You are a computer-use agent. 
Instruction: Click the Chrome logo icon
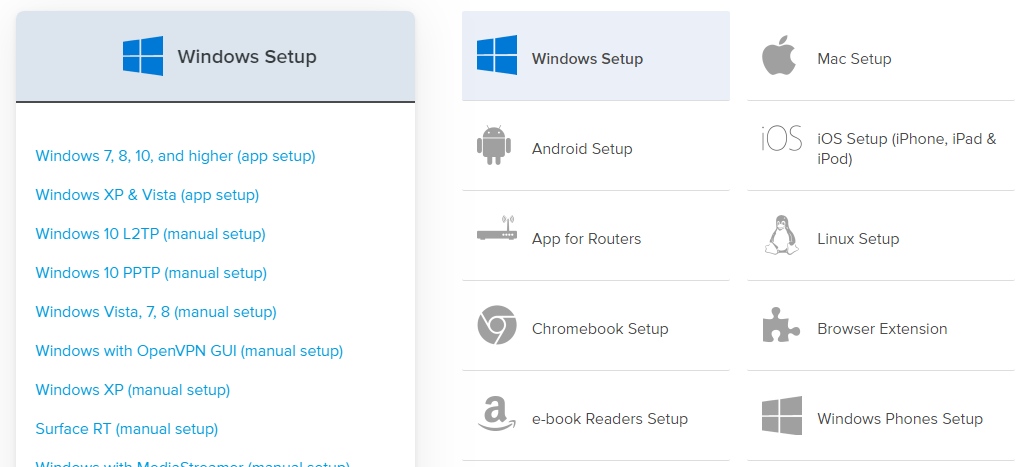tap(496, 326)
